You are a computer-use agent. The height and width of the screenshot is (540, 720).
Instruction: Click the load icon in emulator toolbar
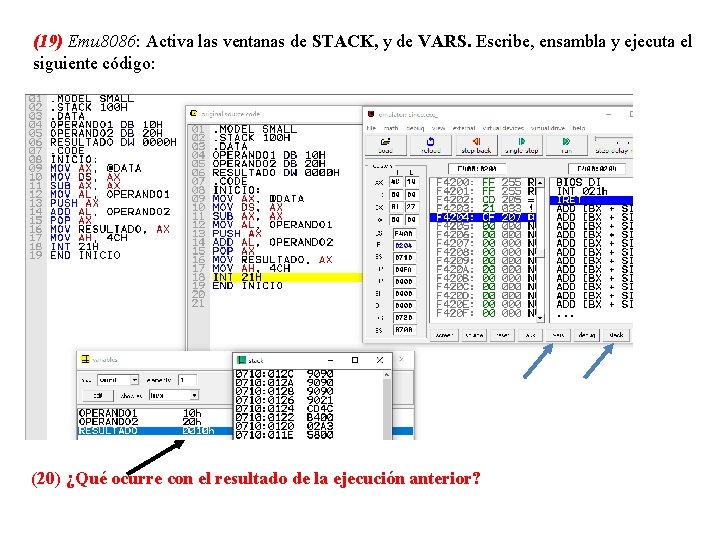[385, 145]
